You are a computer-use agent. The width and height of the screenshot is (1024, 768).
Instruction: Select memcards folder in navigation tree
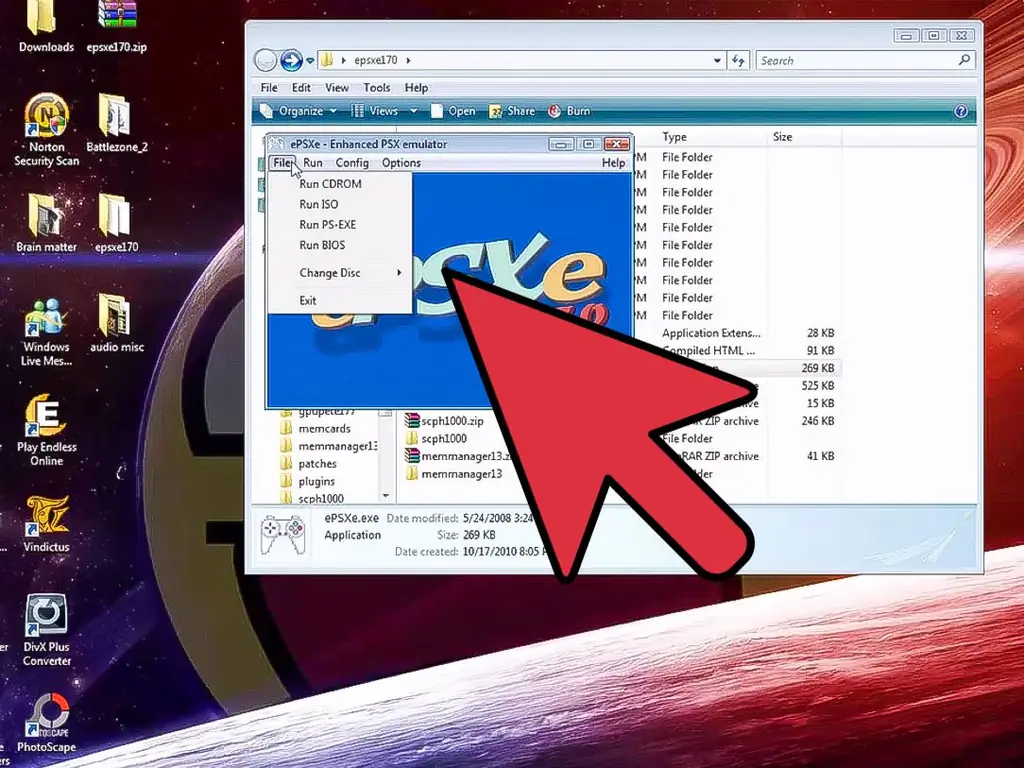pos(315,429)
